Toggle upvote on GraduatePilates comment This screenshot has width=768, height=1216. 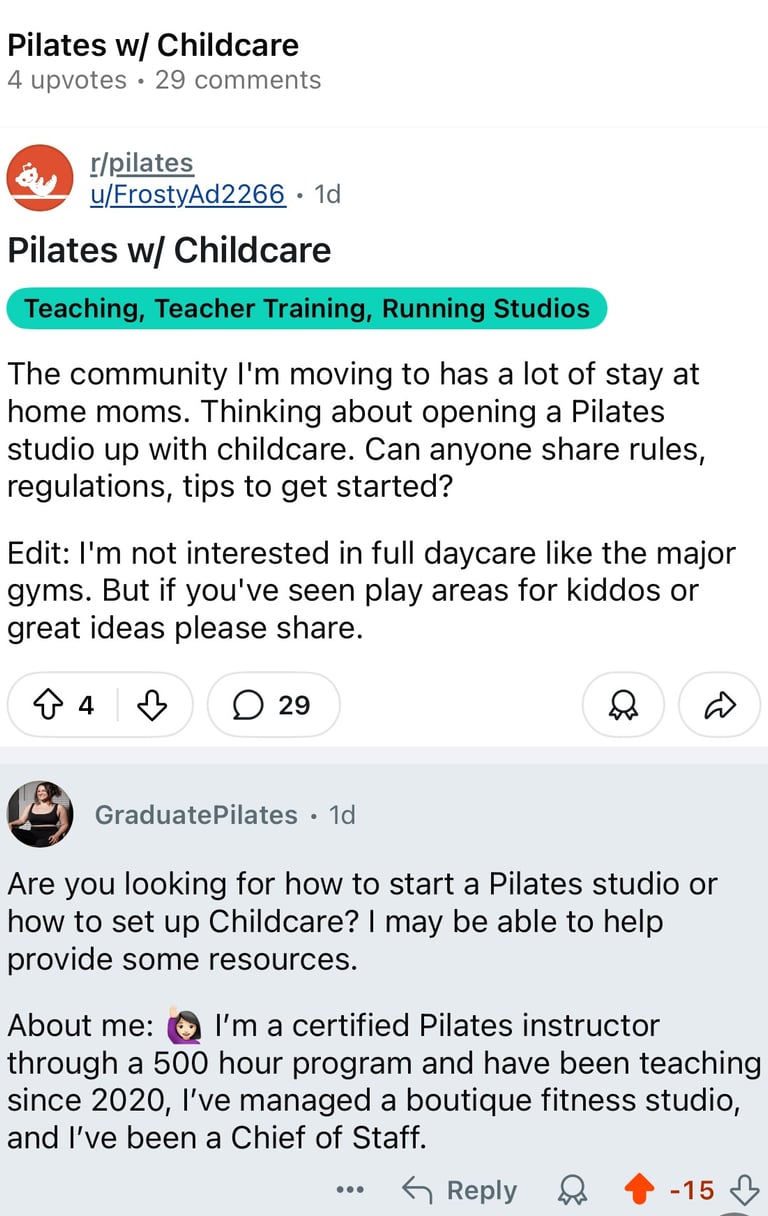click(639, 1190)
